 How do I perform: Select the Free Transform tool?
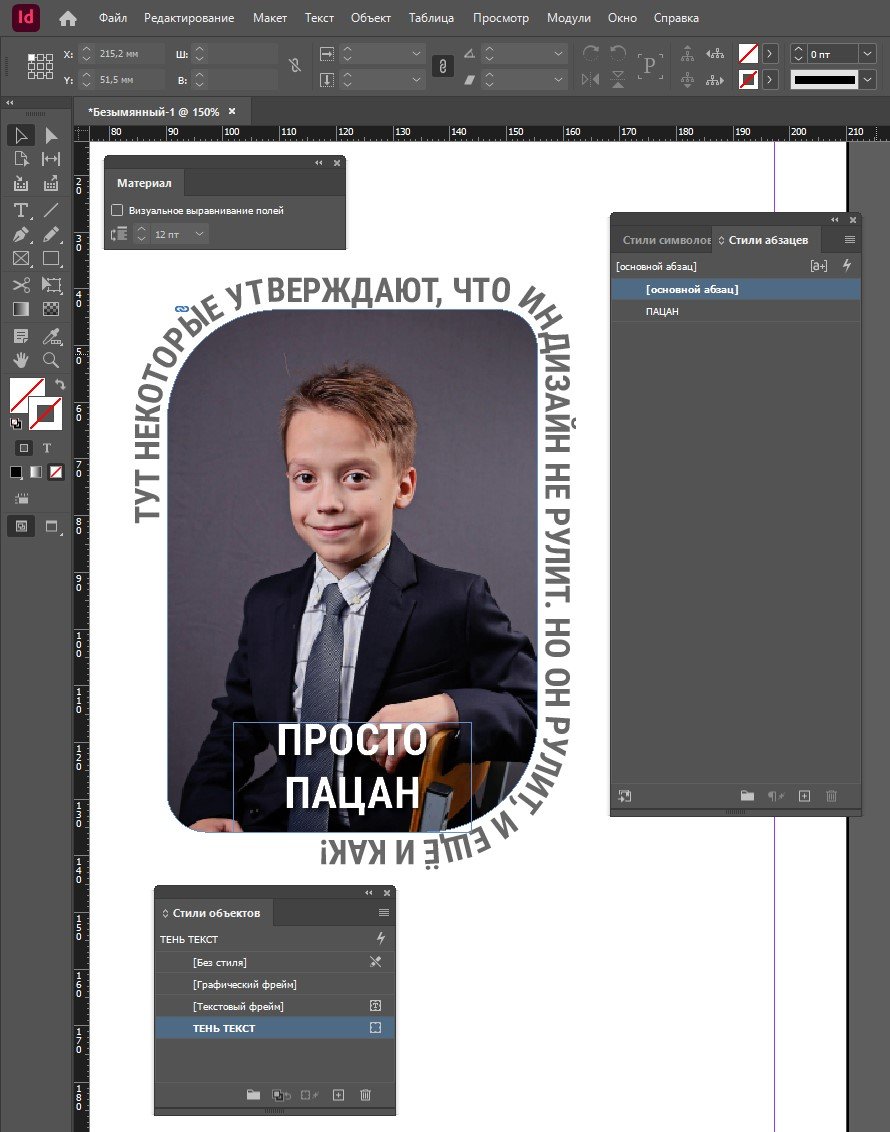point(51,284)
